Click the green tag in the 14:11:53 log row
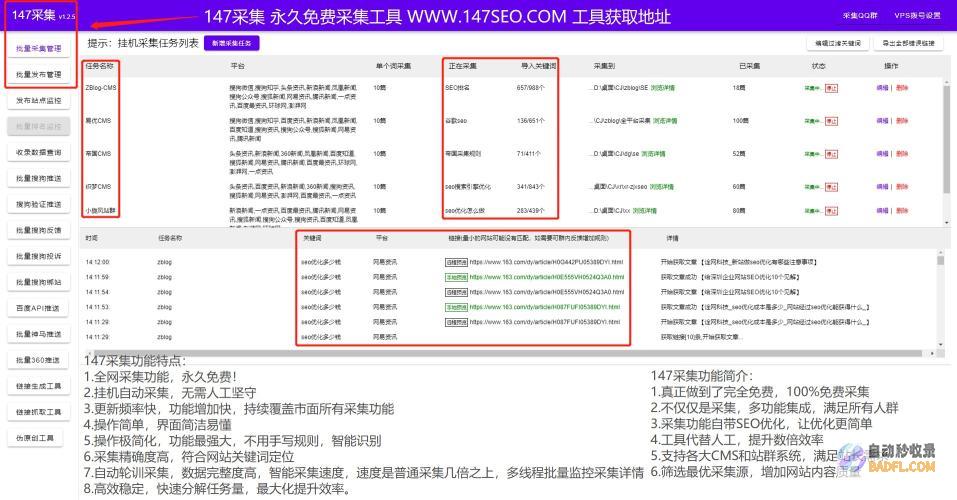Image resolution: width=957 pixels, height=500 pixels. [x=456, y=307]
